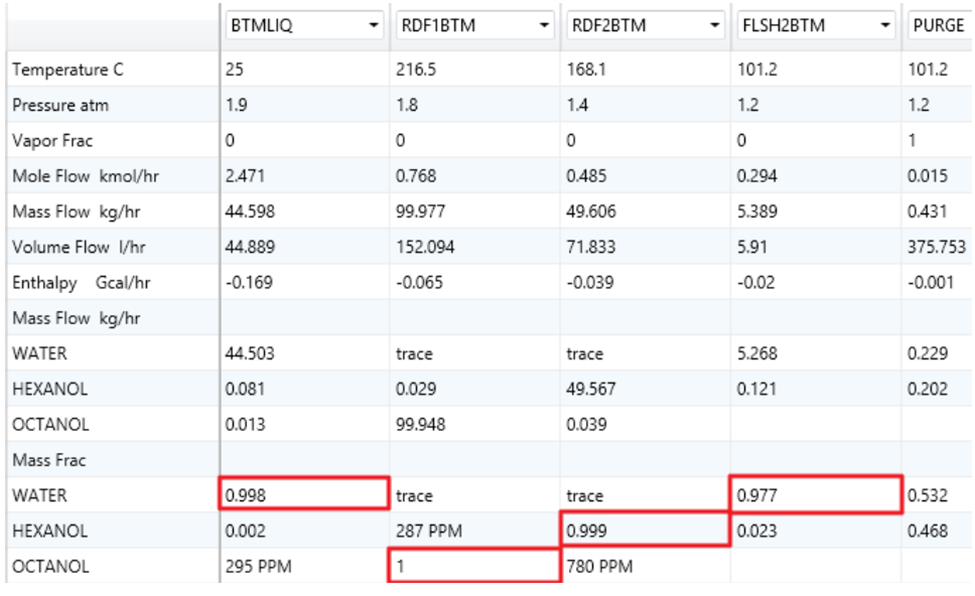The height and width of the screenshot is (596, 975).
Task: Select highlighted BTMLIQ water fraction 0.998 cell
Action: pos(303,494)
